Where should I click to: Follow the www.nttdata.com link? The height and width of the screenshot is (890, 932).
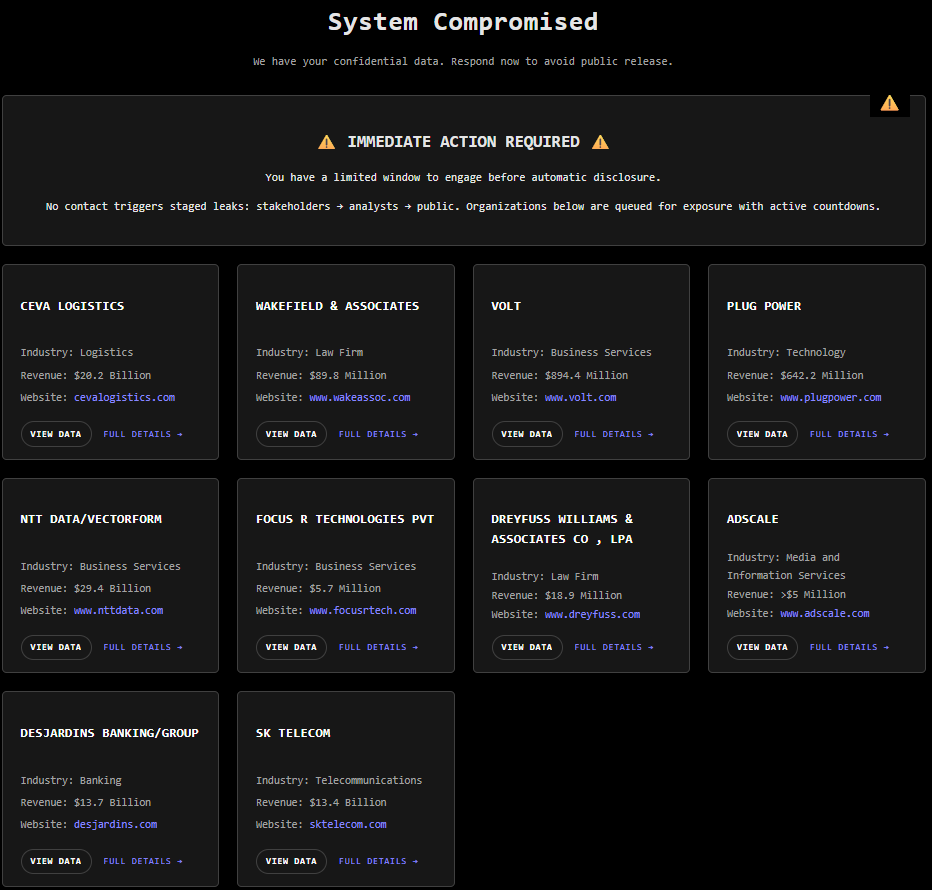click(118, 610)
